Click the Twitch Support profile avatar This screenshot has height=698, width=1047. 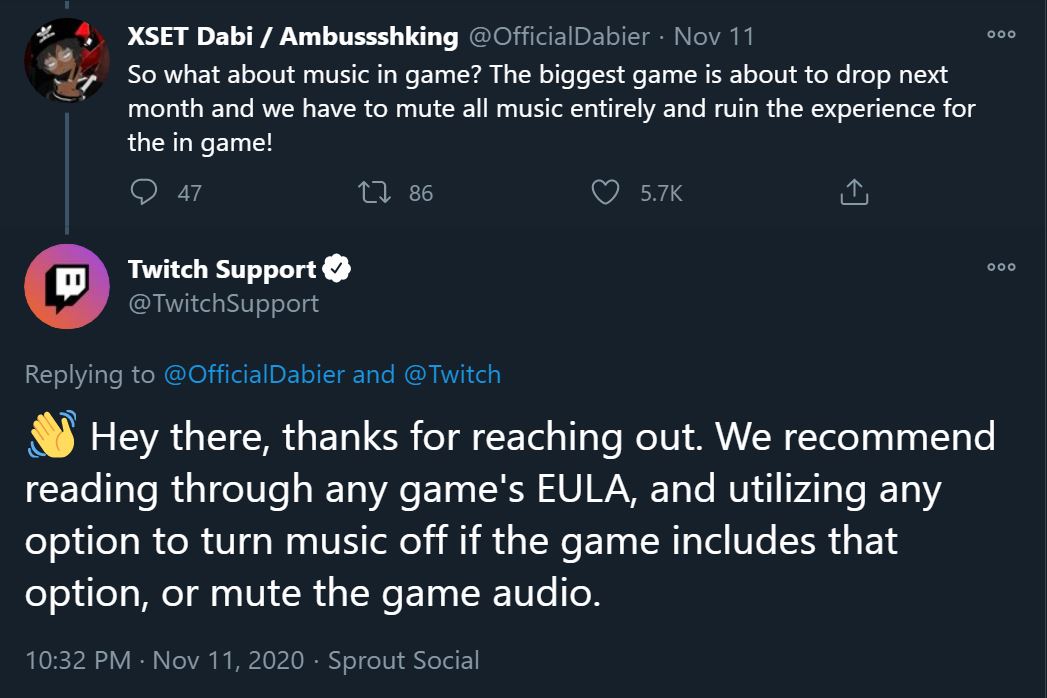(x=67, y=286)
